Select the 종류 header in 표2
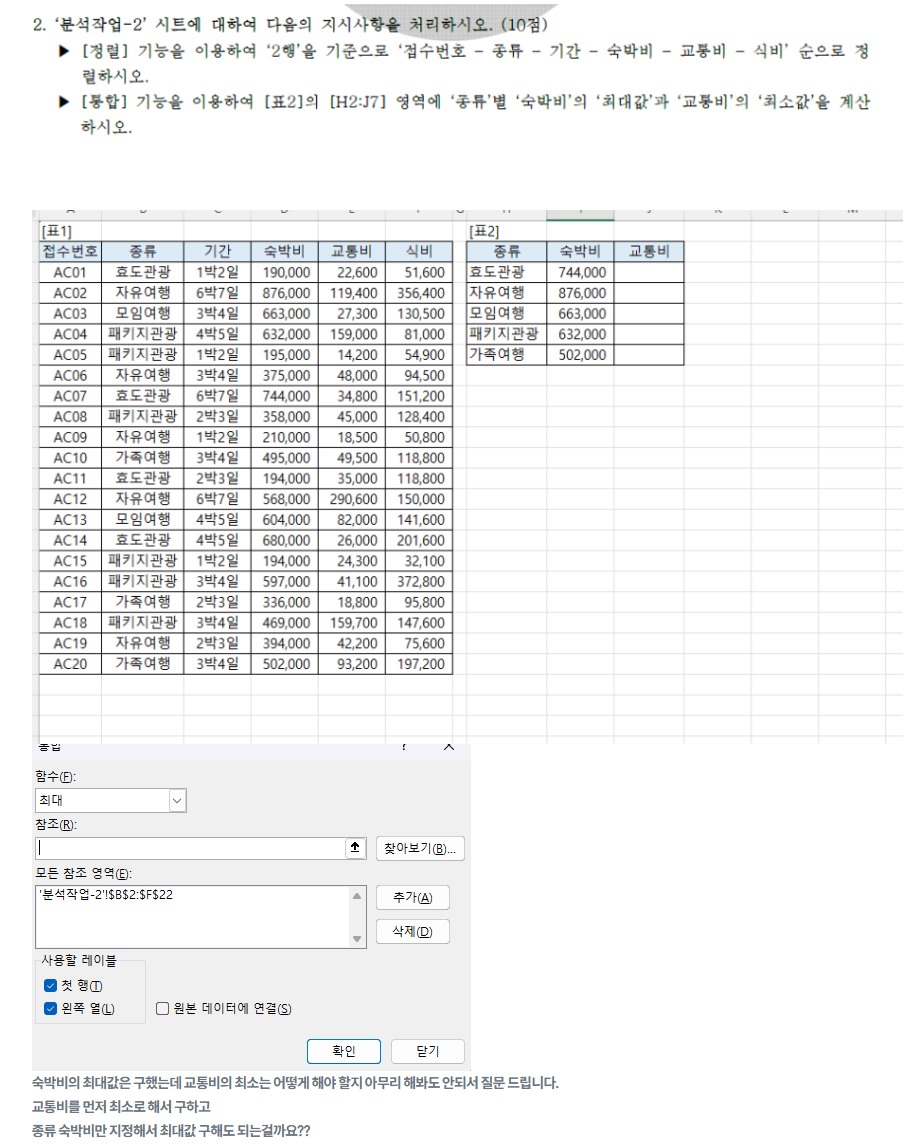The width and height of the screenshot is (908, 1144). [x=506, y=252]
